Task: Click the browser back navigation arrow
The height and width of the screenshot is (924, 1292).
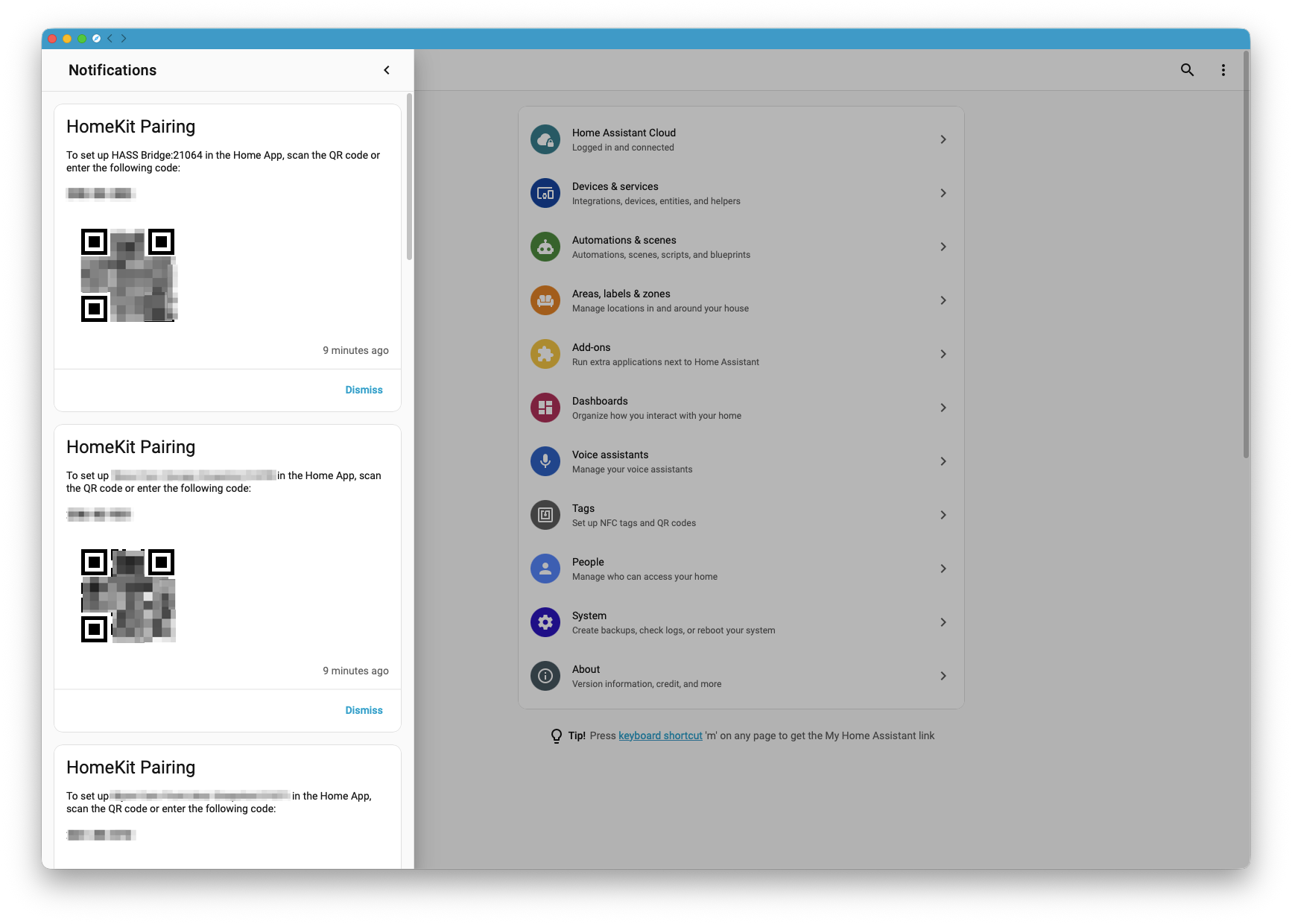Action: tap(110, 38)
